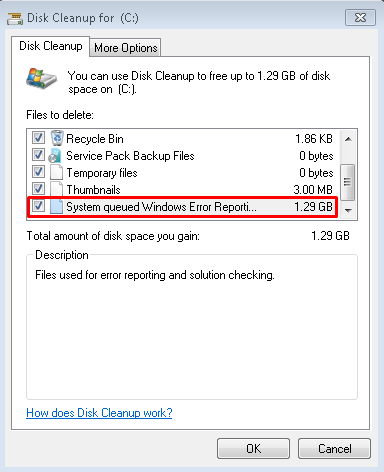Click the file list scroll up arrow
This screenshot has height=472, width=384.
point(348,139)
